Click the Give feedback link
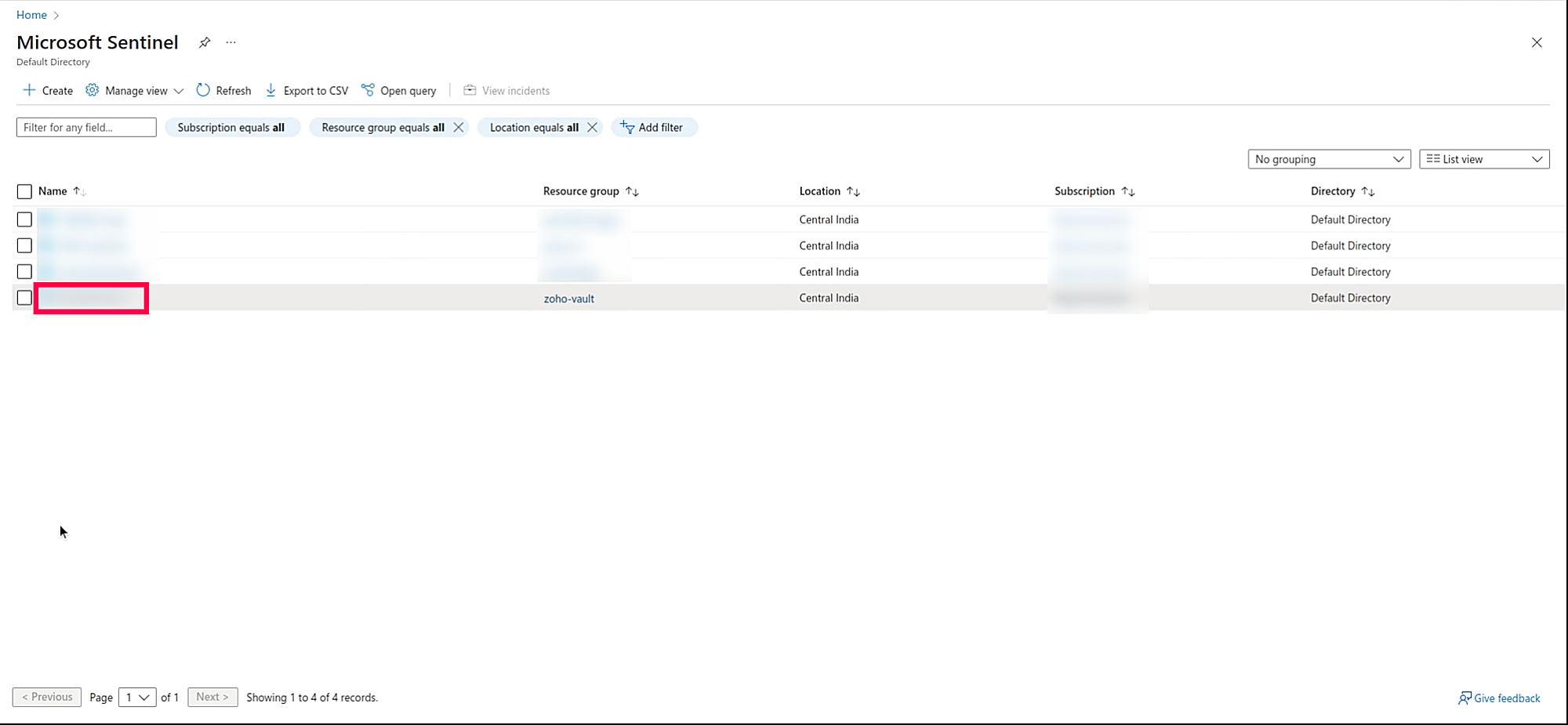 click(x=1499, y=698)
